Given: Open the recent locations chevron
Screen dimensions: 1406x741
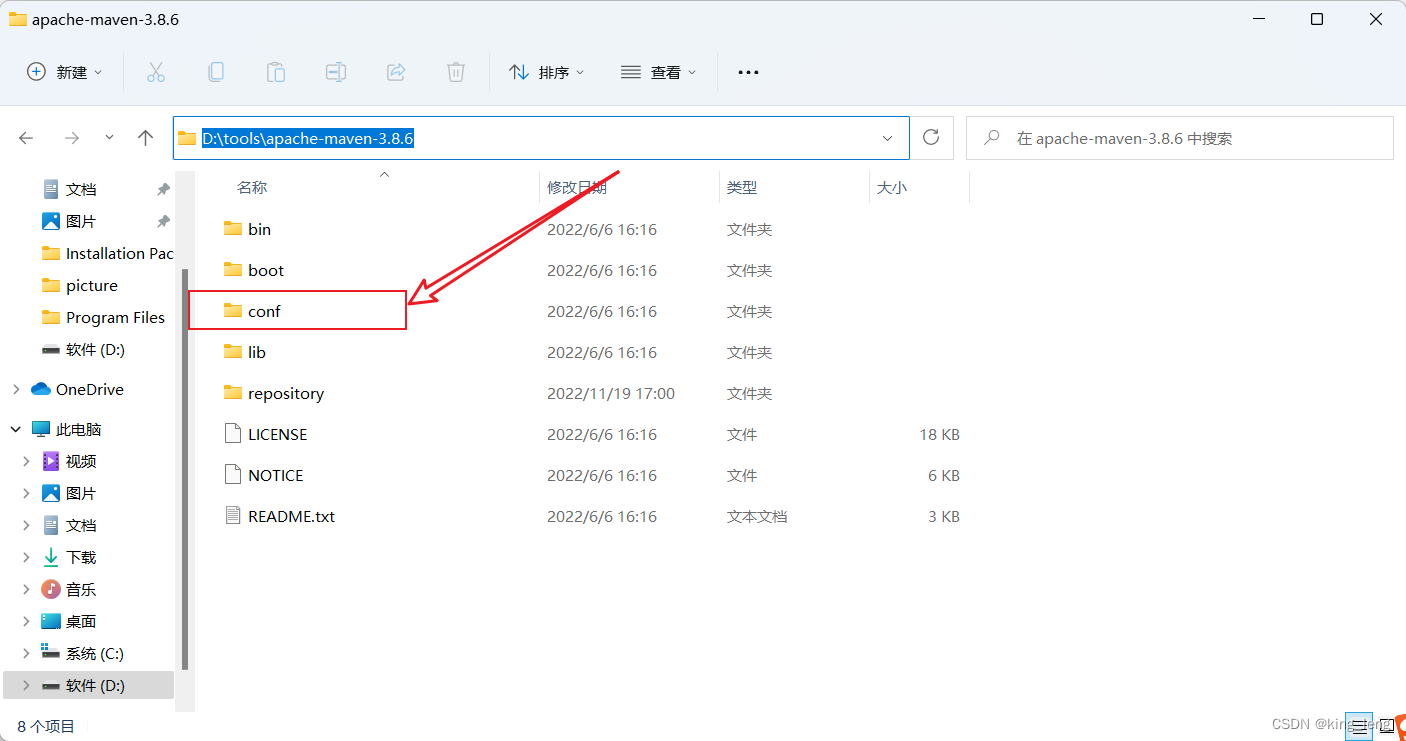Looking at the screenshot, I should [x=109, y=138].
